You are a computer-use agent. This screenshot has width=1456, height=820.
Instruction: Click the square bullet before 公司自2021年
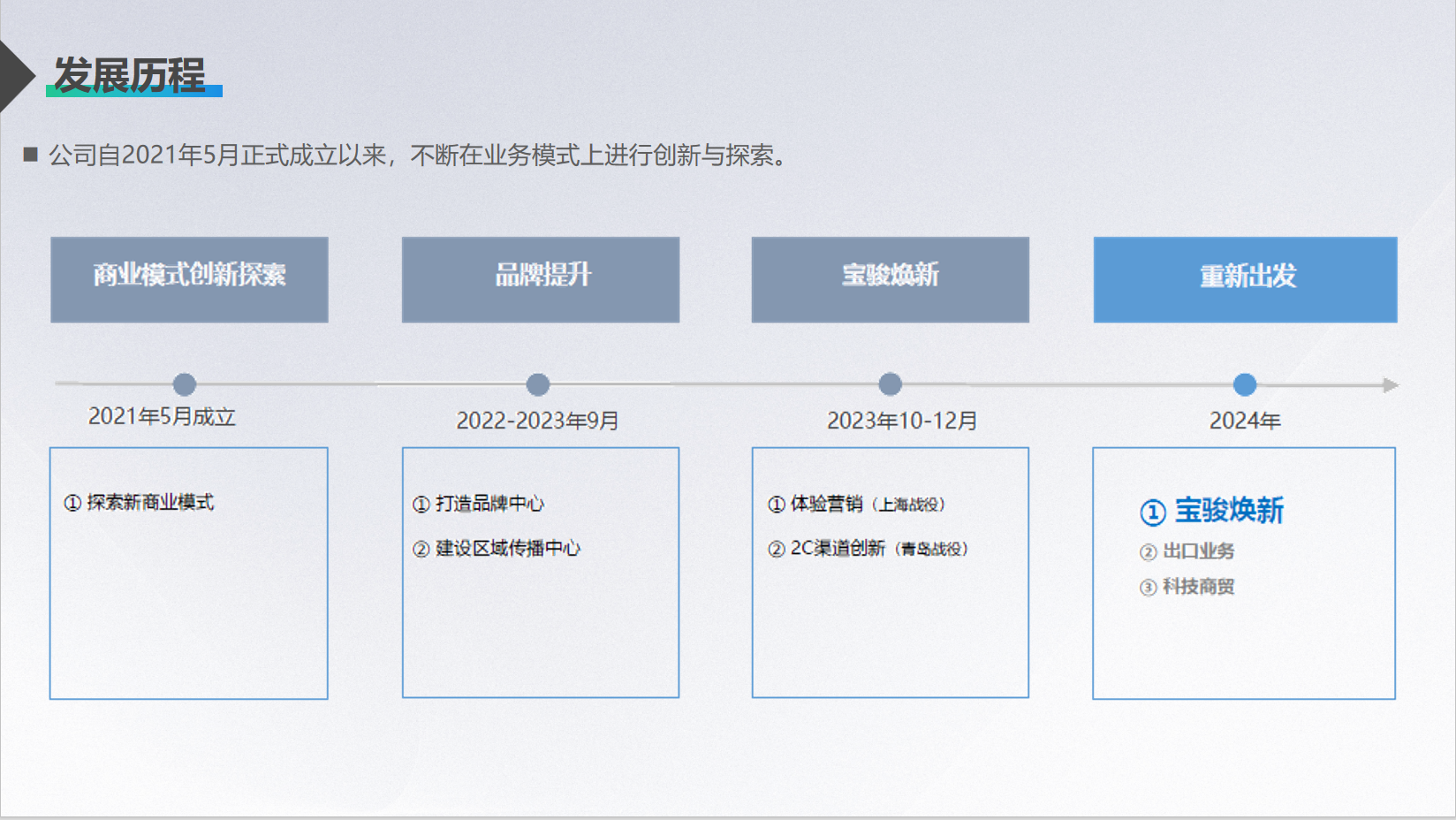pyautogui.click(x=31, y=156)
